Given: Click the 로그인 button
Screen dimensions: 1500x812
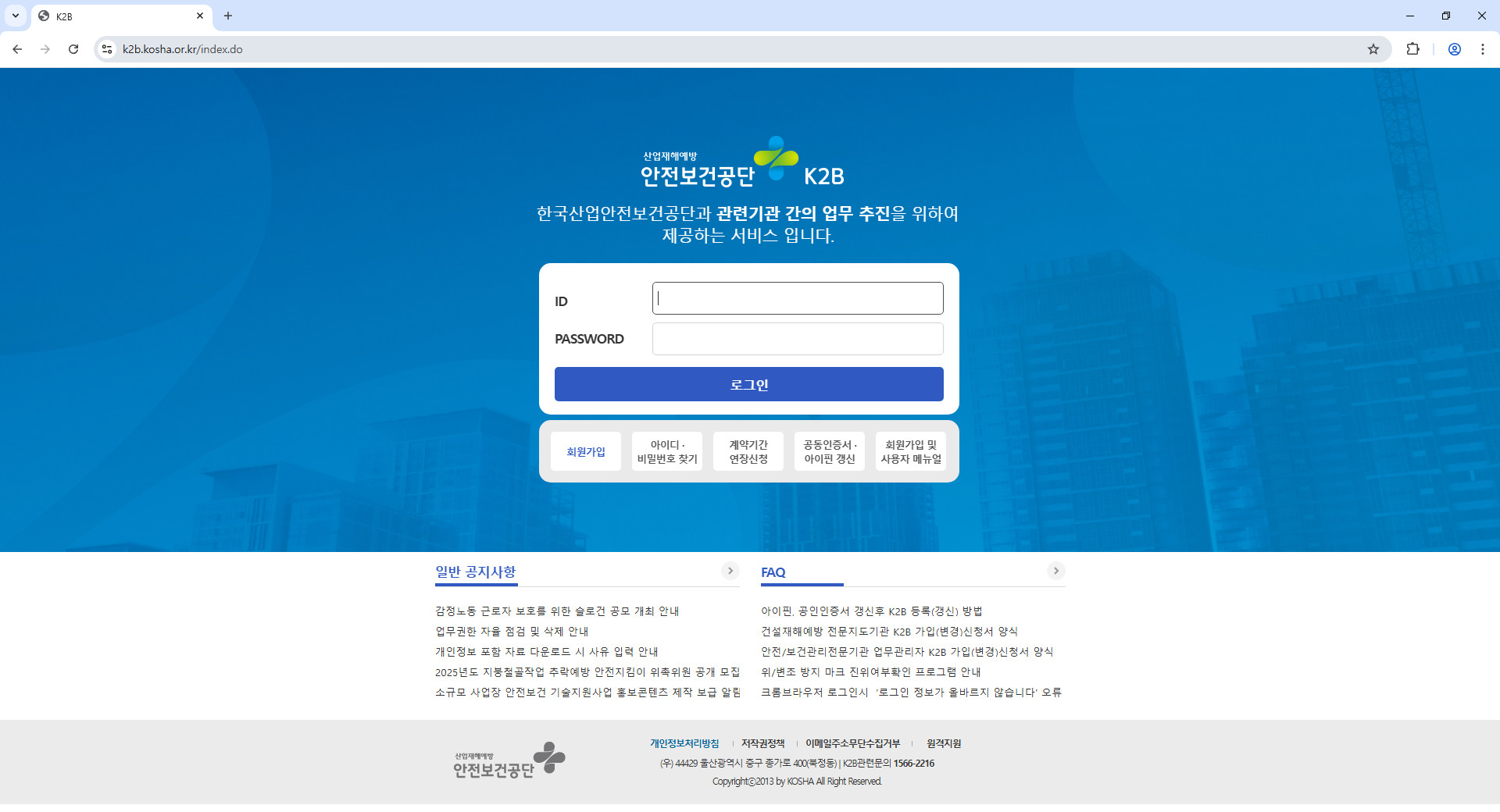Looking at the screenshot, I should coord(749,384).
